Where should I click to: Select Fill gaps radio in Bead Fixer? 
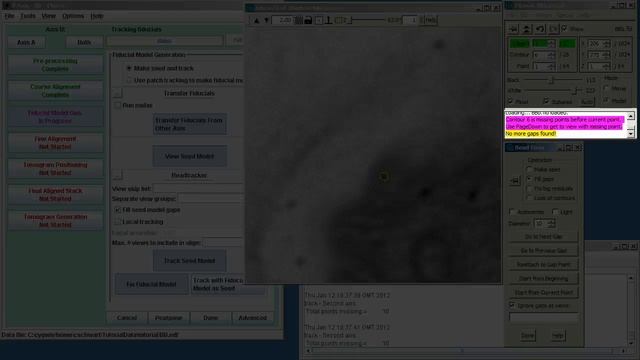coord(529,179)
